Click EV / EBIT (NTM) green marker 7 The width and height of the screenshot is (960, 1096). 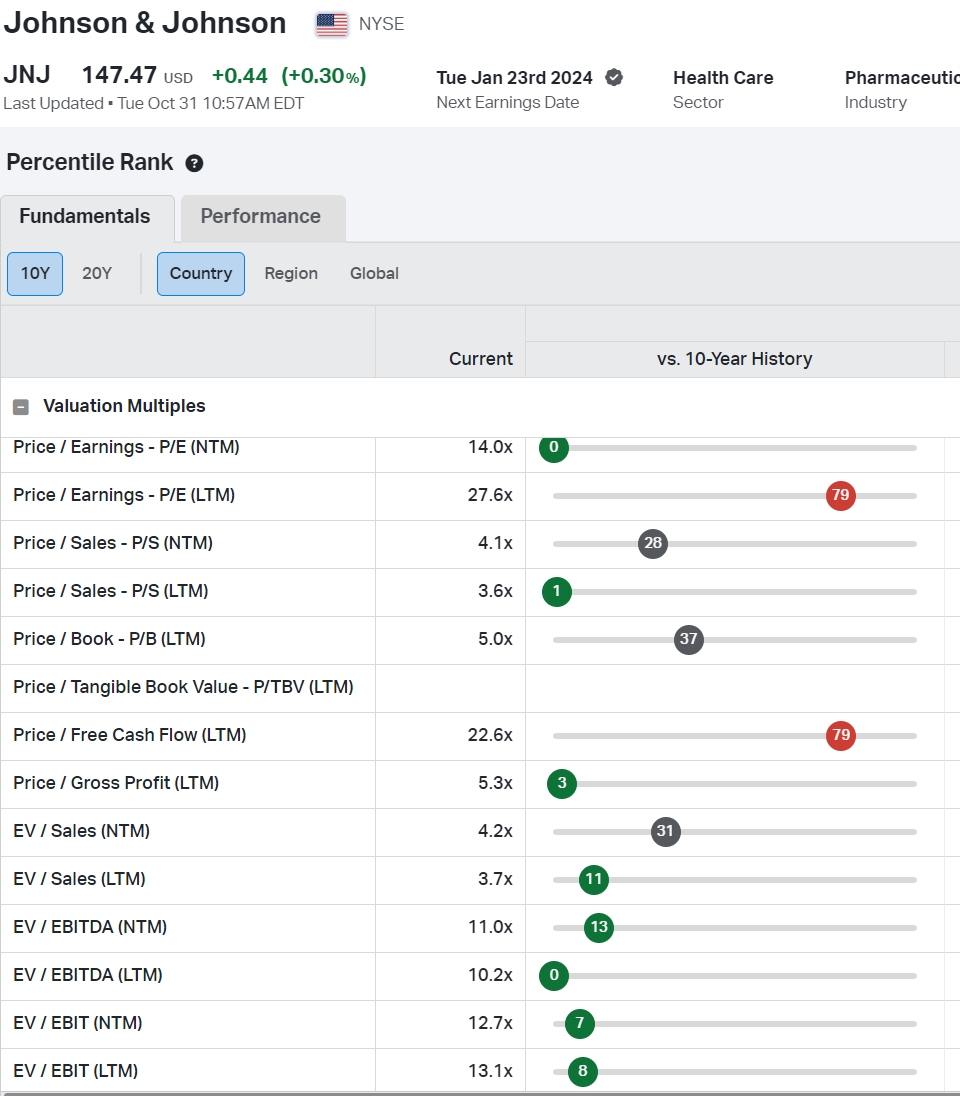coord(580,1023)
